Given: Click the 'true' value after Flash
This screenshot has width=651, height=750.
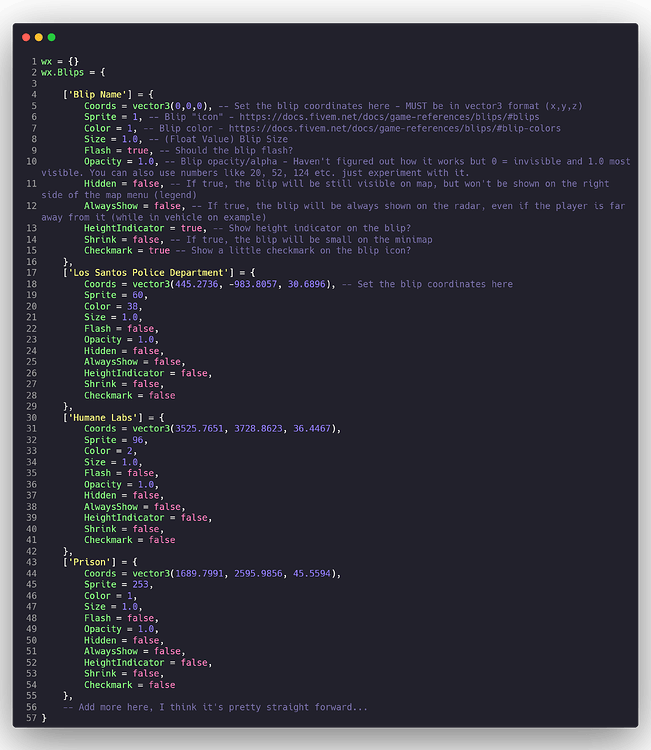Looking at the screenshot, I should [138, 150].
